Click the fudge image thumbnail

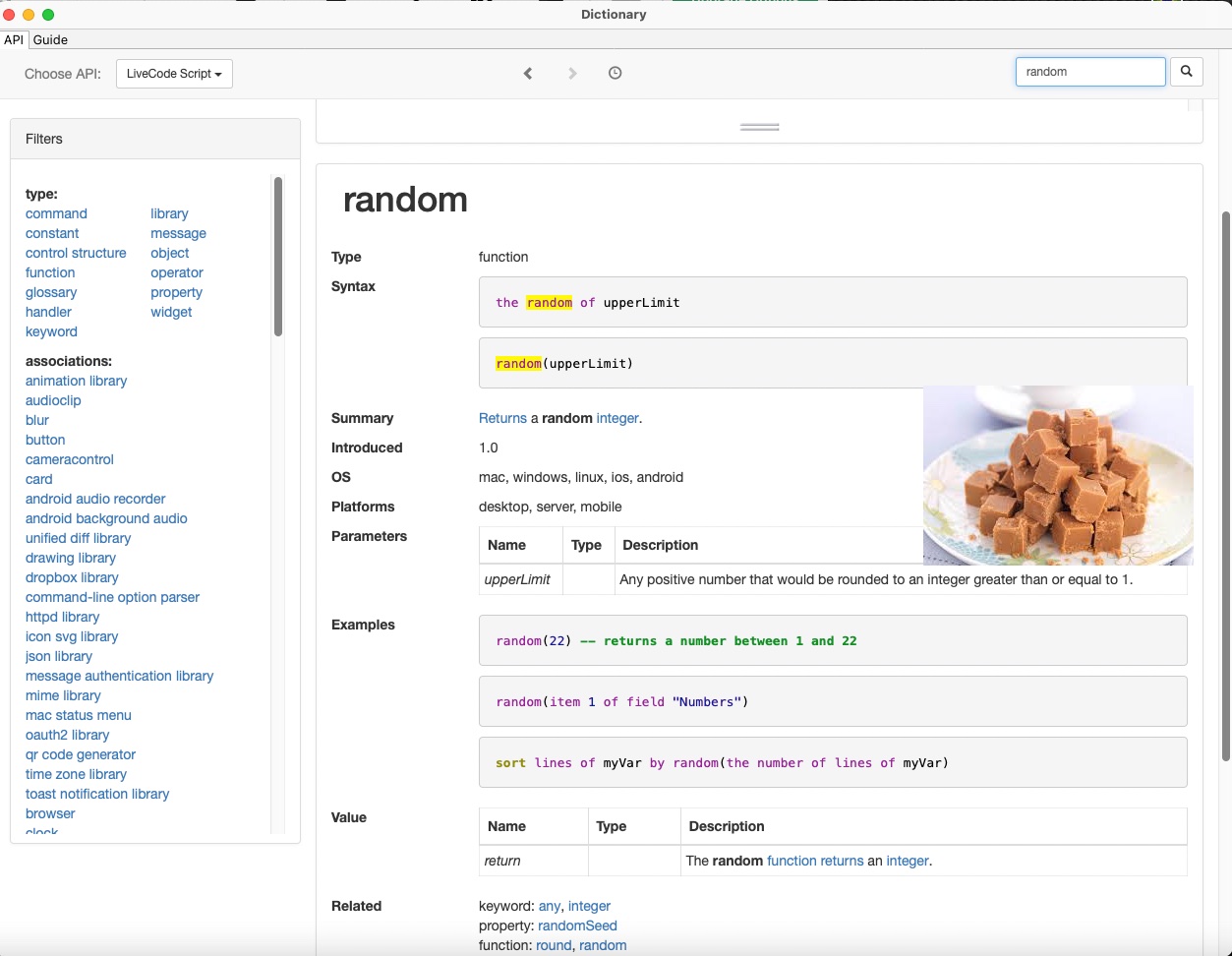[1058, 476]
